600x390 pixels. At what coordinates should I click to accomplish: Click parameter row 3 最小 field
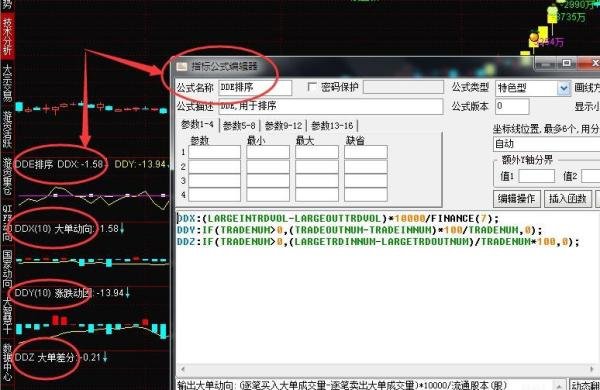(x=268, y=180)
